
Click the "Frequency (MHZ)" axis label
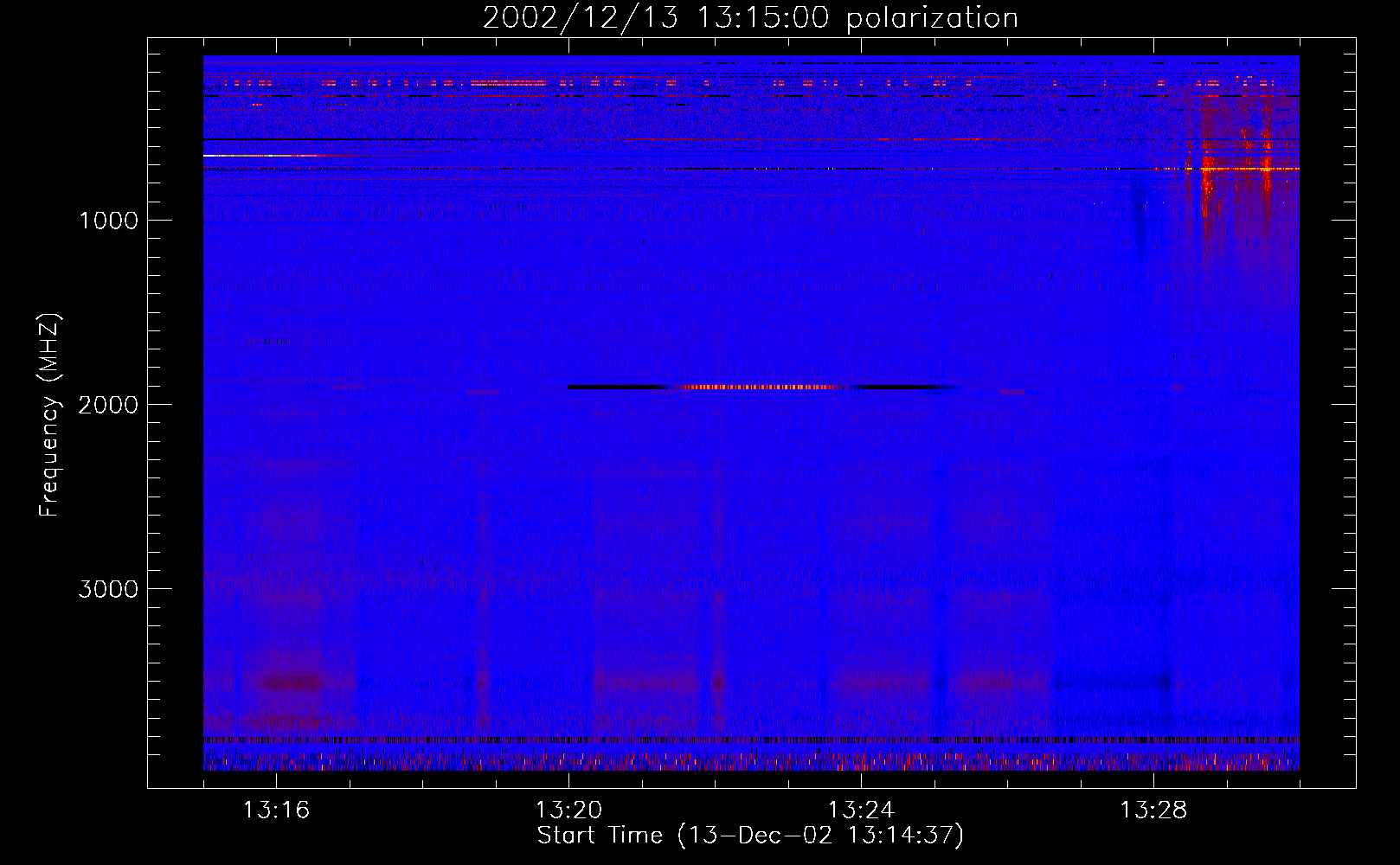(50, 415)
